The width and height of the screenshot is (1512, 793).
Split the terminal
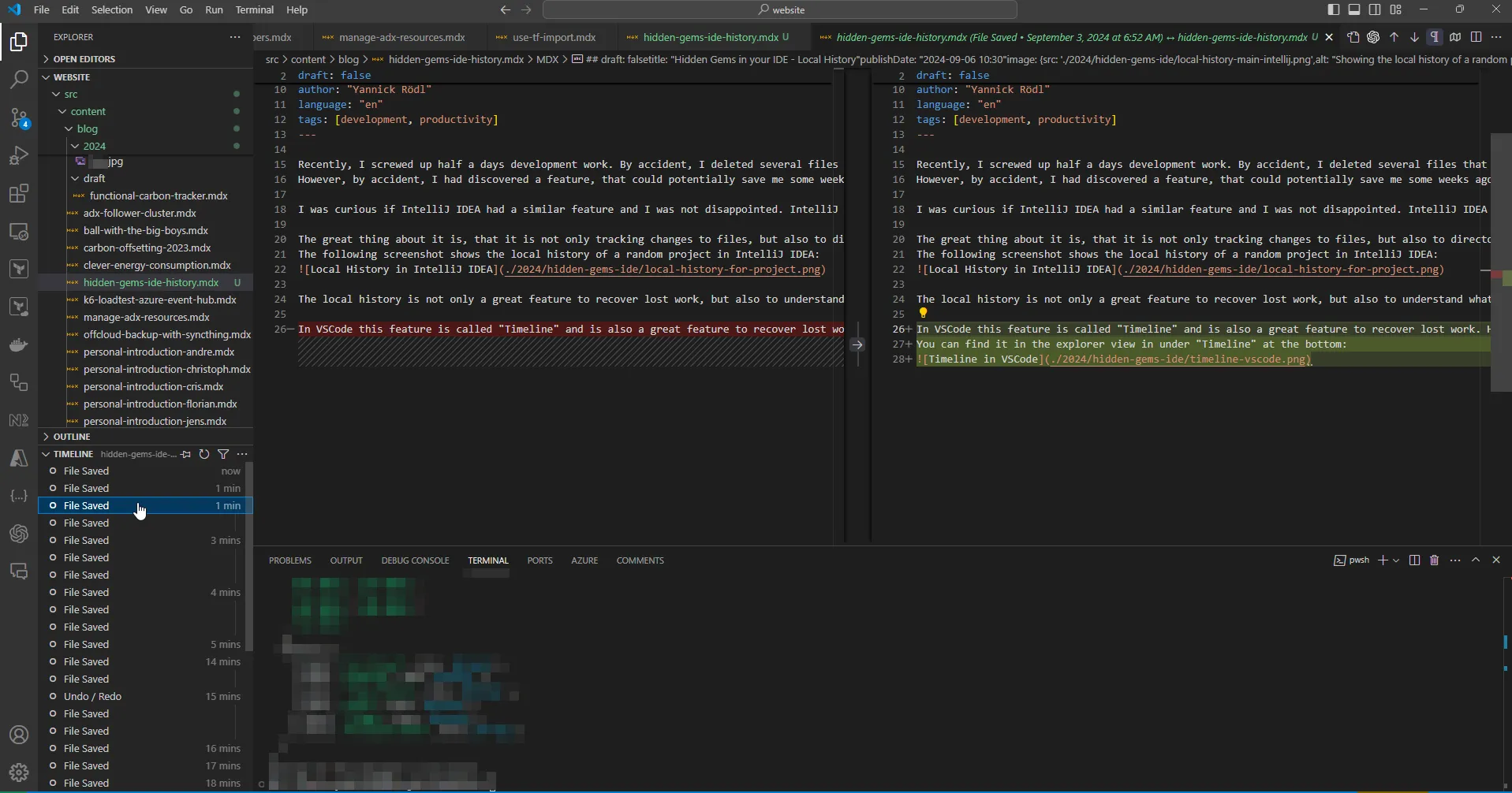point(1414,560)
